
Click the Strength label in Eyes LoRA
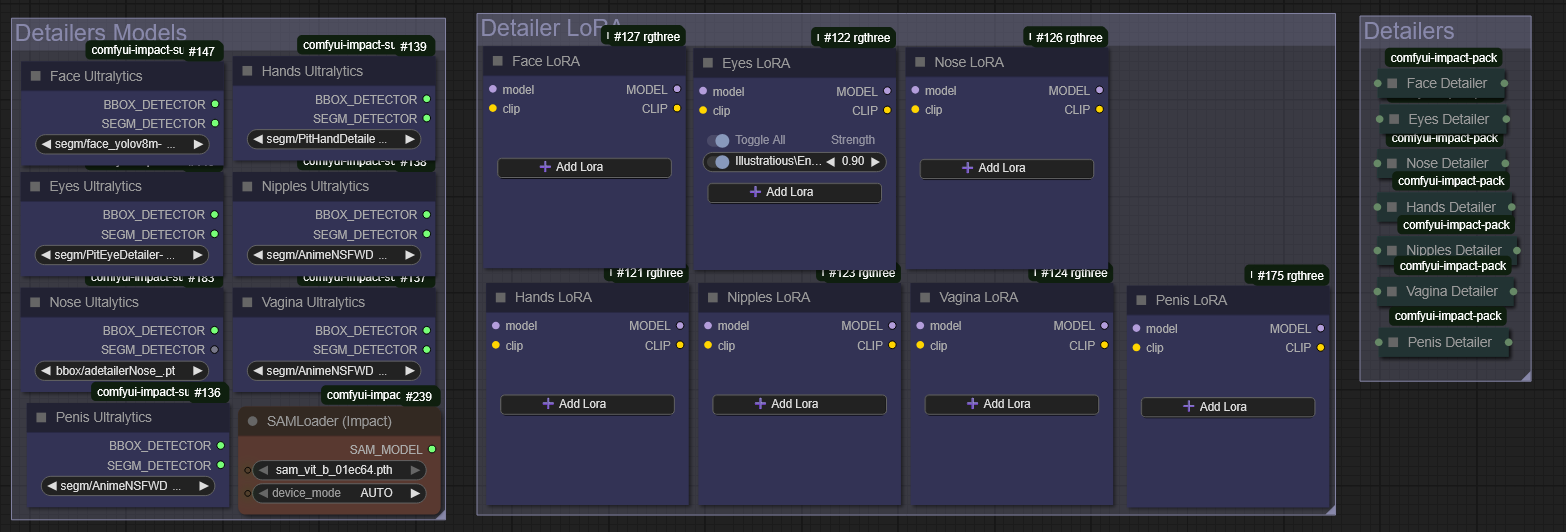point(853,140)
